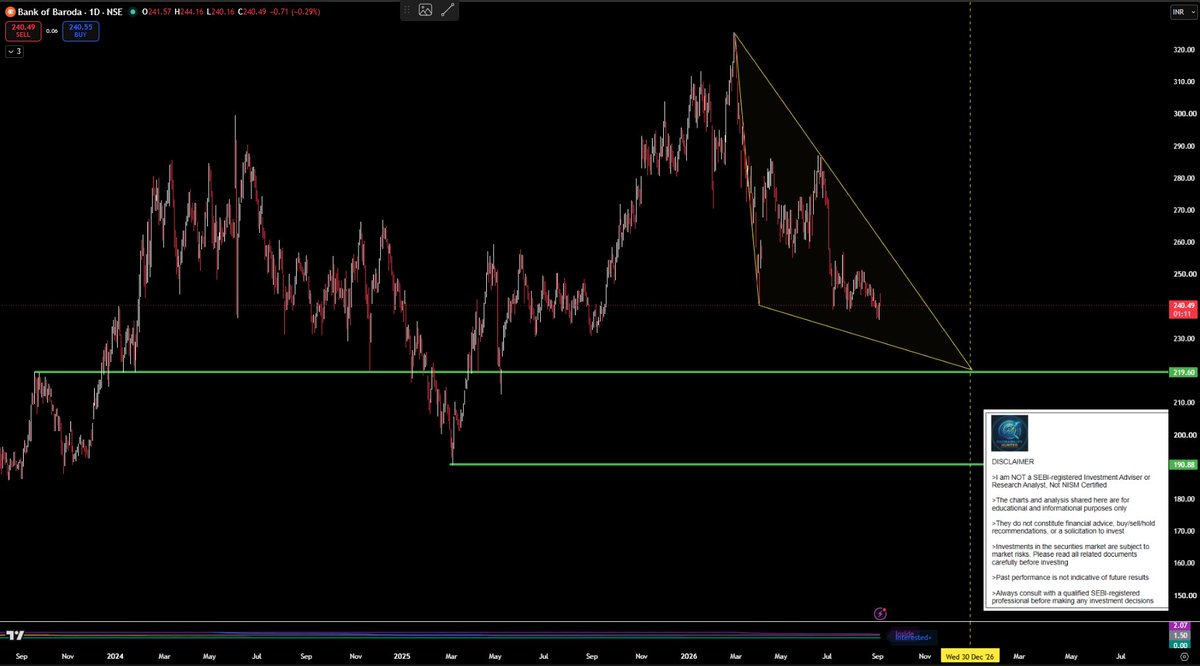Click the red 240.49 current price label

(1183, 309)
